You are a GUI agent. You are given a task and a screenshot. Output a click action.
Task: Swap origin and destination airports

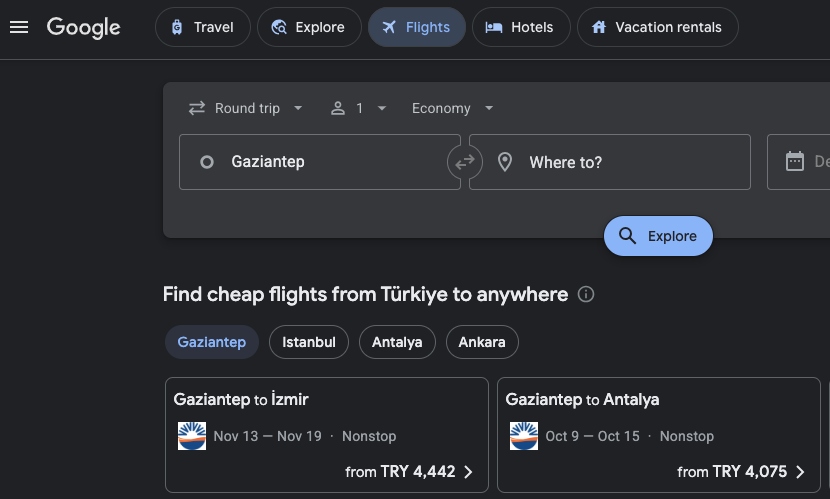click(465, 162)
